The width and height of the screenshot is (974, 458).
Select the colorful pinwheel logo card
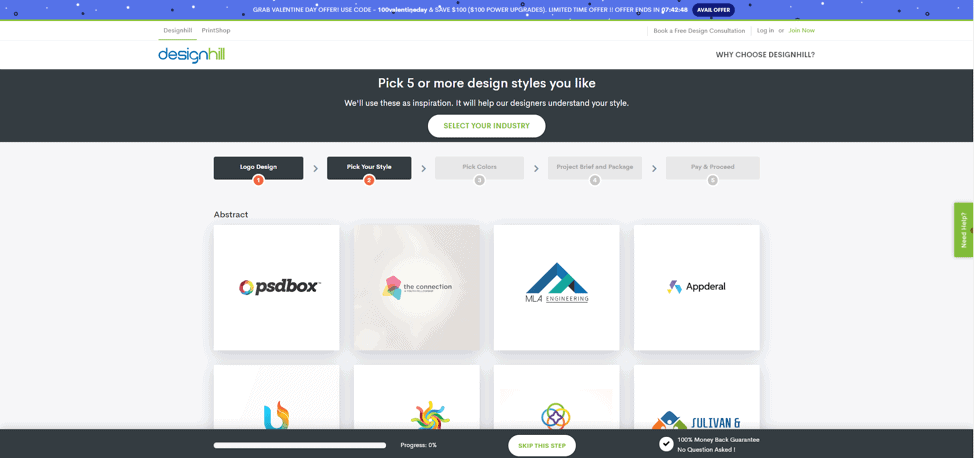click(x=417, y=397)
